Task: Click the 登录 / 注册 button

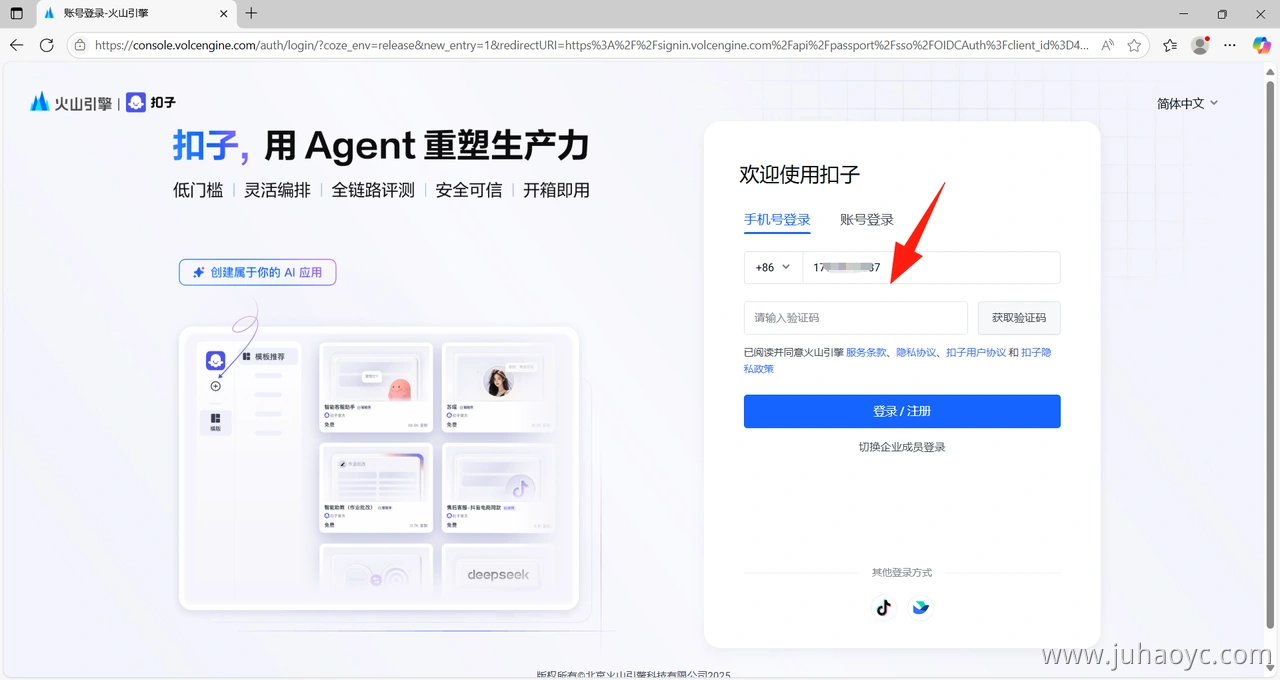Action: [x=902, y=411]
